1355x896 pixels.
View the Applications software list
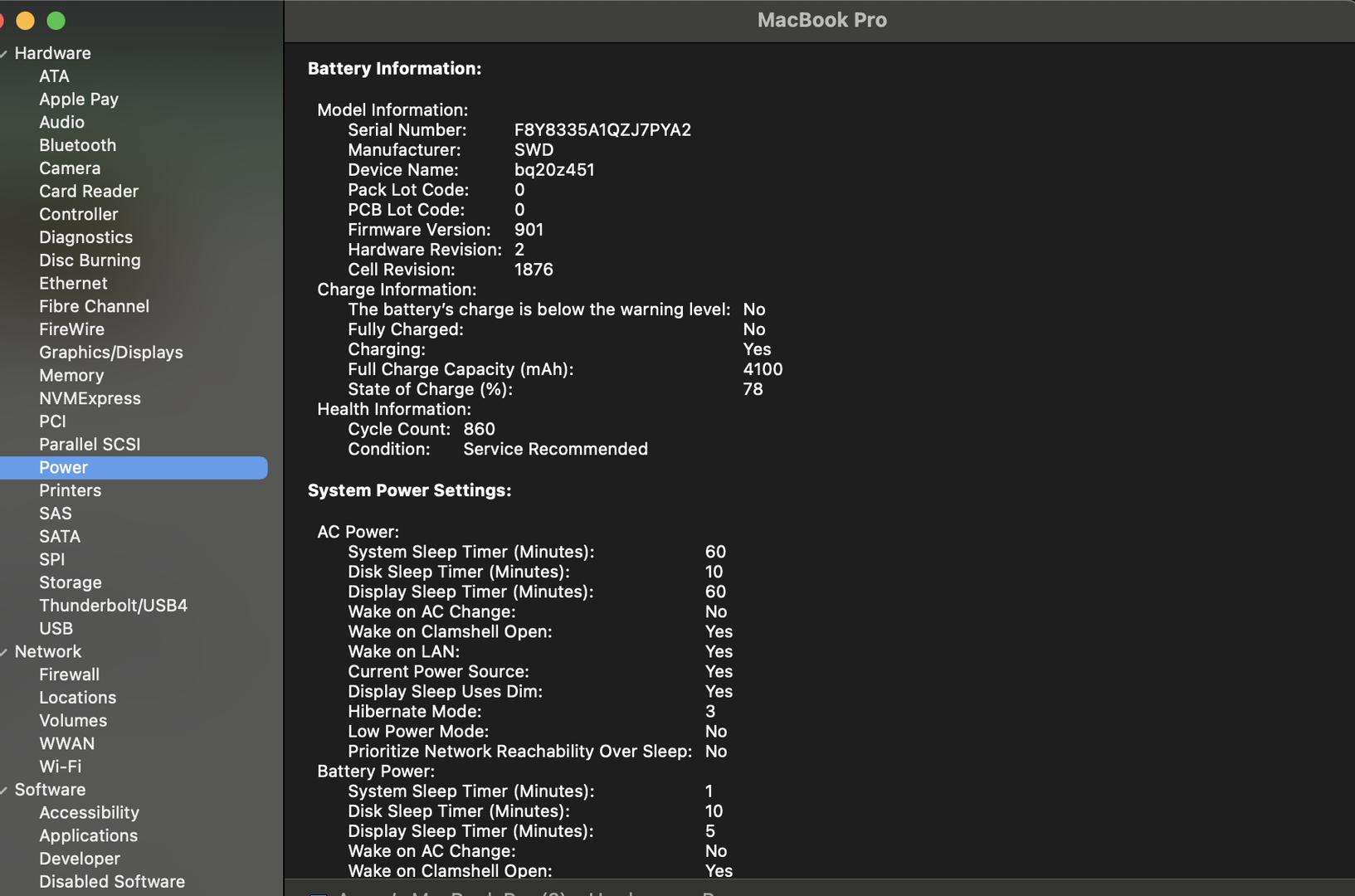(88, 835)
